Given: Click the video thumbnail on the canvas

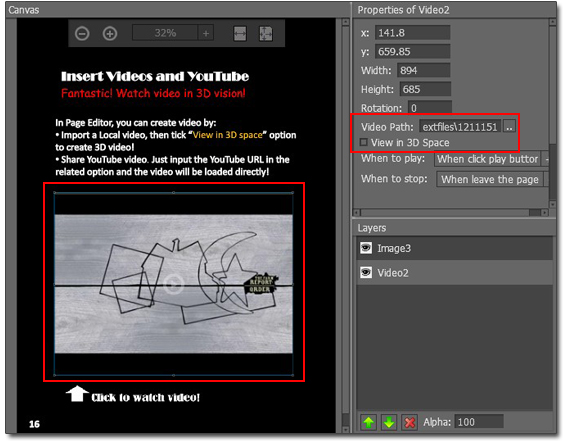Looking at the screenshot, I should pos(173,284).
